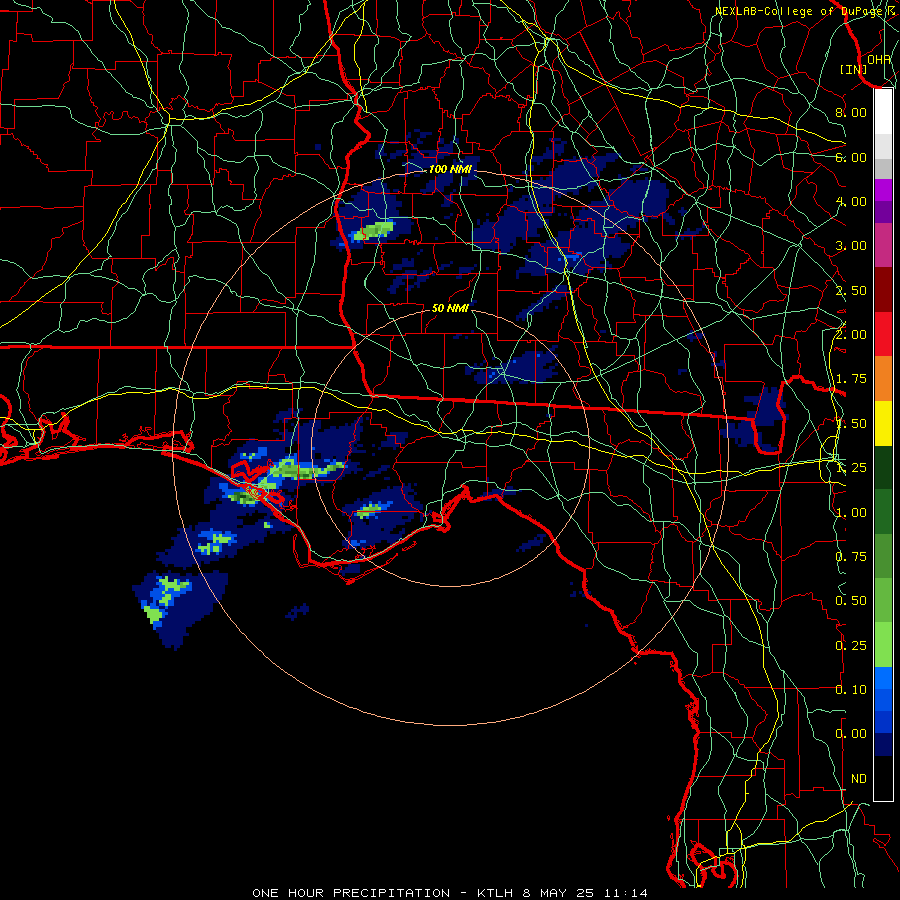Click the '0.75' legend value
The width and height of the screenshot is (900, 900).
pyautogui.click(x=851, y=557)
